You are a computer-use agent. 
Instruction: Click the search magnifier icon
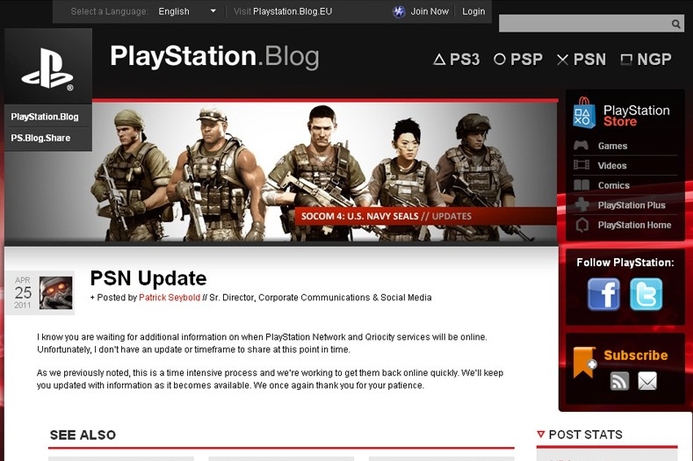676,24
